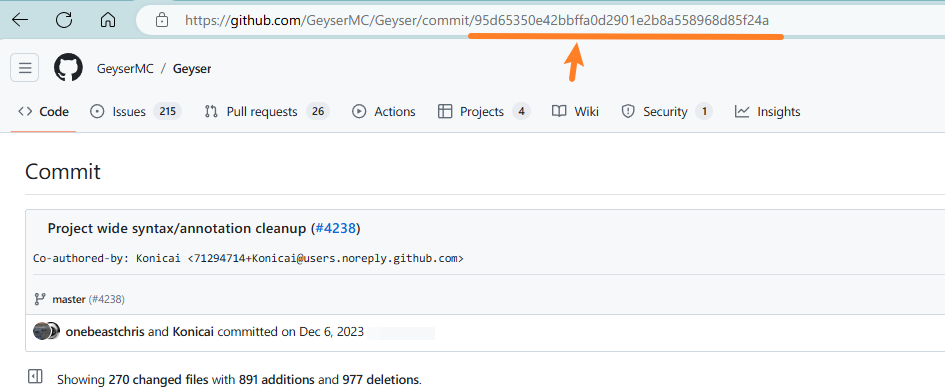This screenshot has height=390, width=945.
Task: Open the master branch link
Action: pos(69,299)
